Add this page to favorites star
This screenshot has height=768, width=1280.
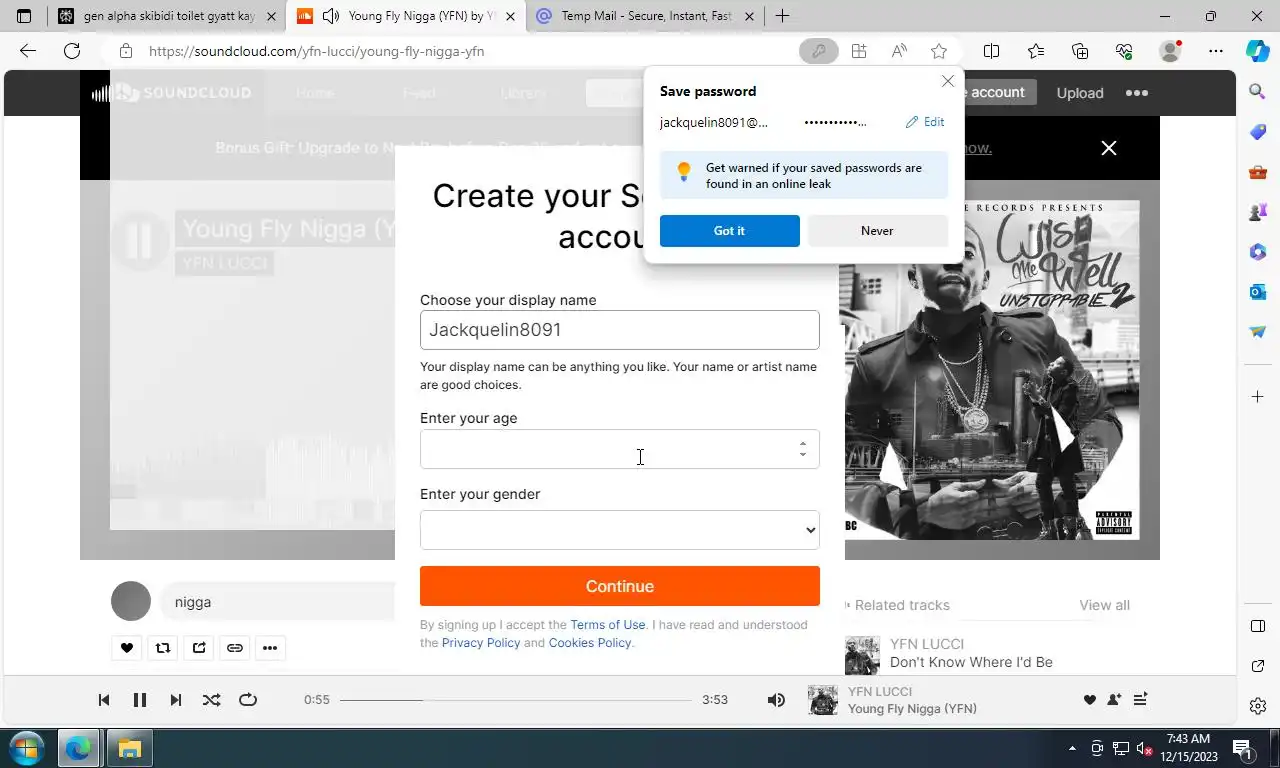click(939, 51)
